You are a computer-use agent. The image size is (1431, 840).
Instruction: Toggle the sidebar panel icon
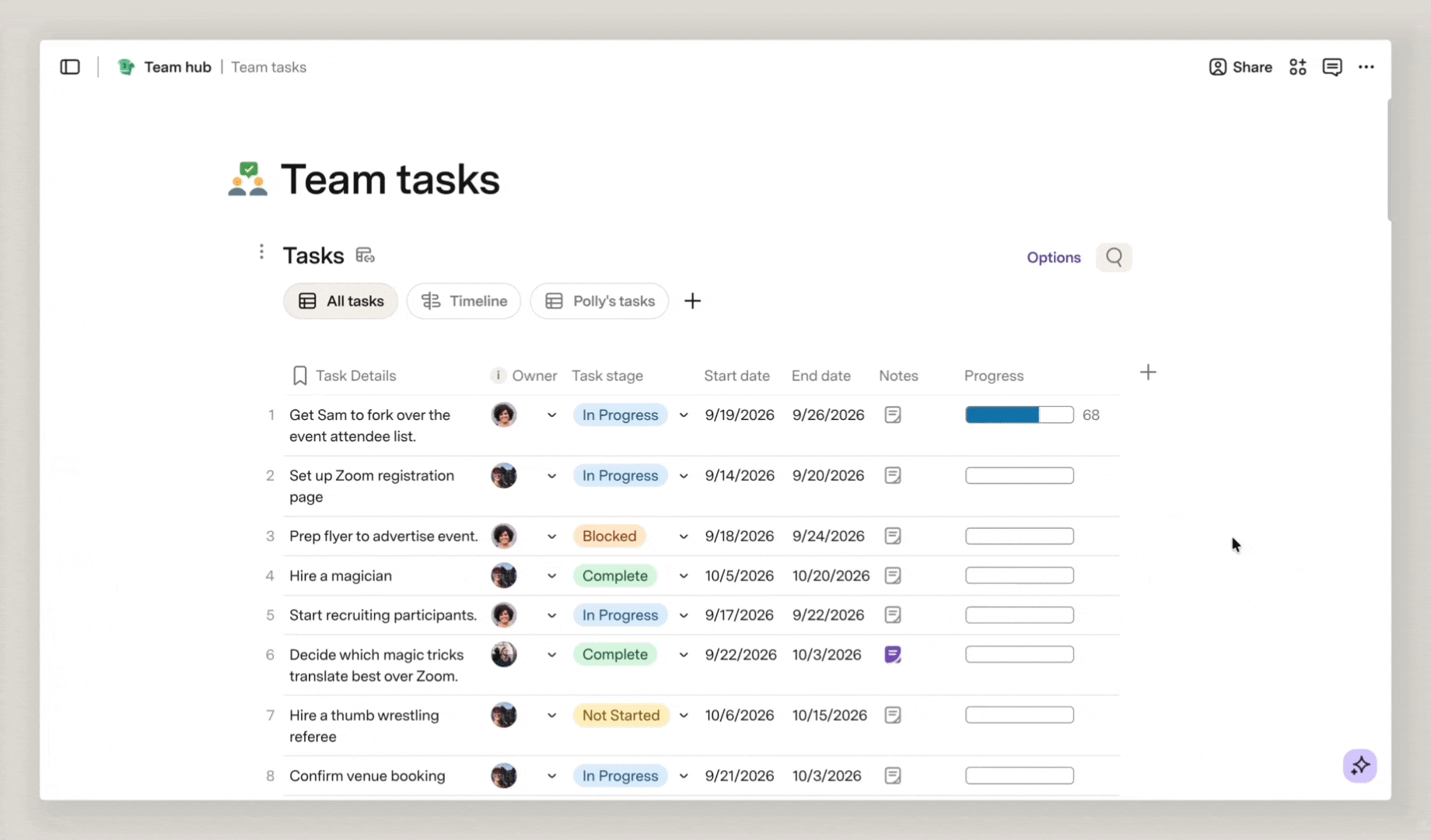[x=70, y=67]
